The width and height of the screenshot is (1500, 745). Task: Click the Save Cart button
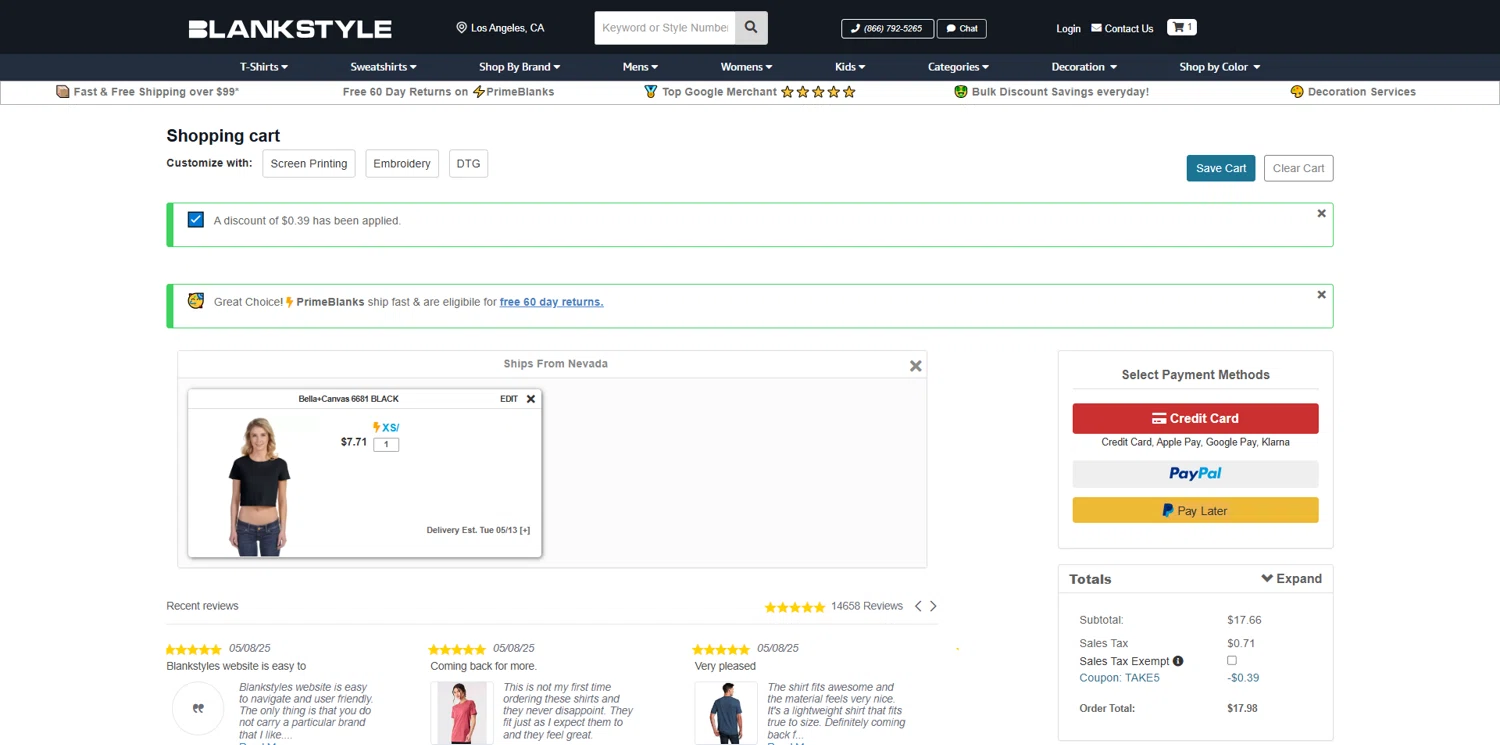(x=1221, y=168)
